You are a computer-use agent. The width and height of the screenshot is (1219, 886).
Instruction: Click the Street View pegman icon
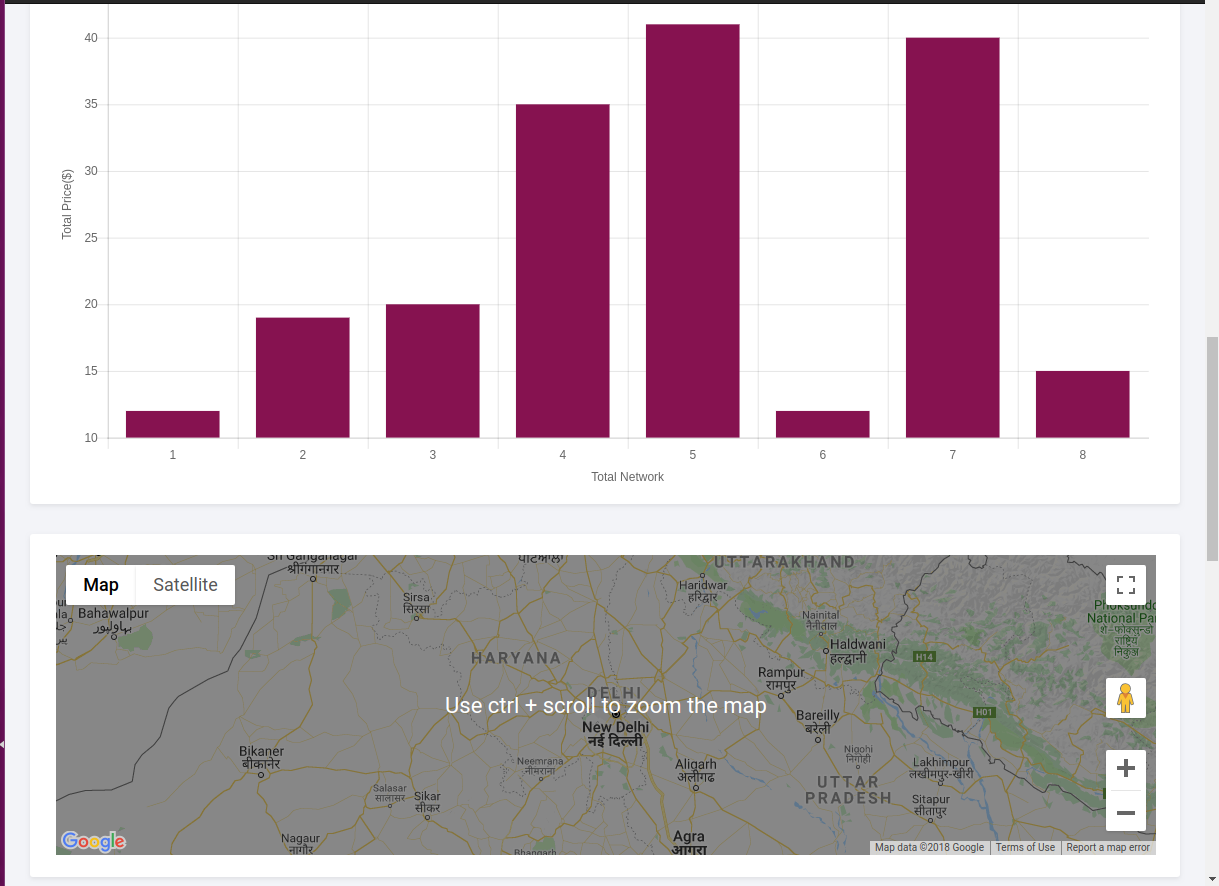[1126, 698]
